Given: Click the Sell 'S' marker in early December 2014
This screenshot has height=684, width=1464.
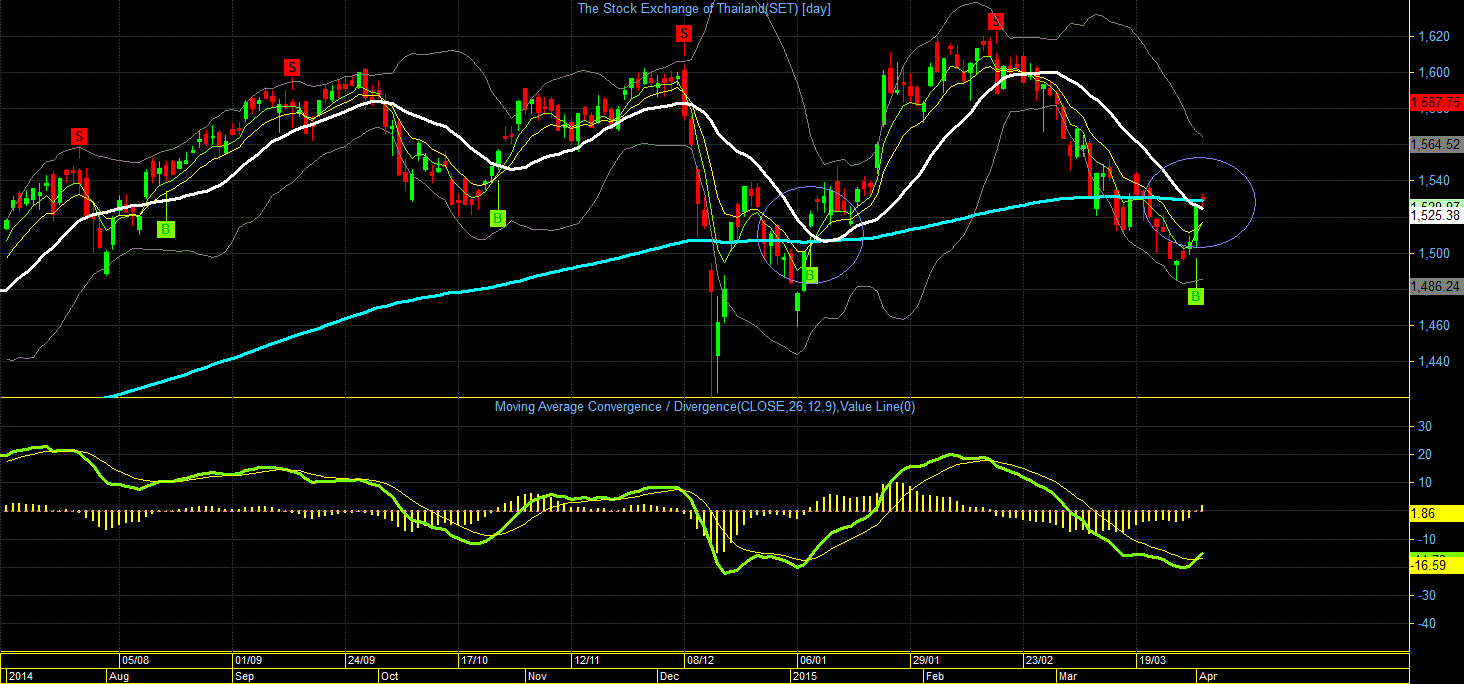Looking at the screenshot, I should (684, 34).
